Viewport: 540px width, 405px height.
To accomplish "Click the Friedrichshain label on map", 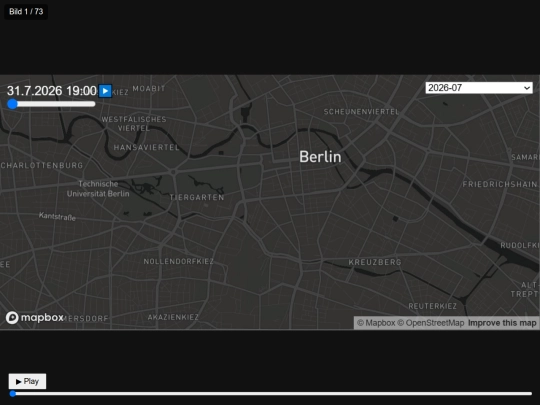I will point(500,185).
